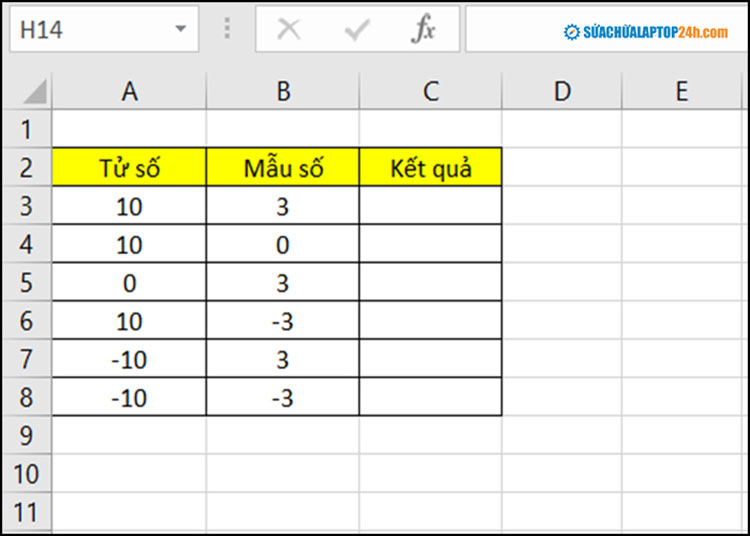Select column D header
This screenshot has width=750, height=536.
coord(561,92)
